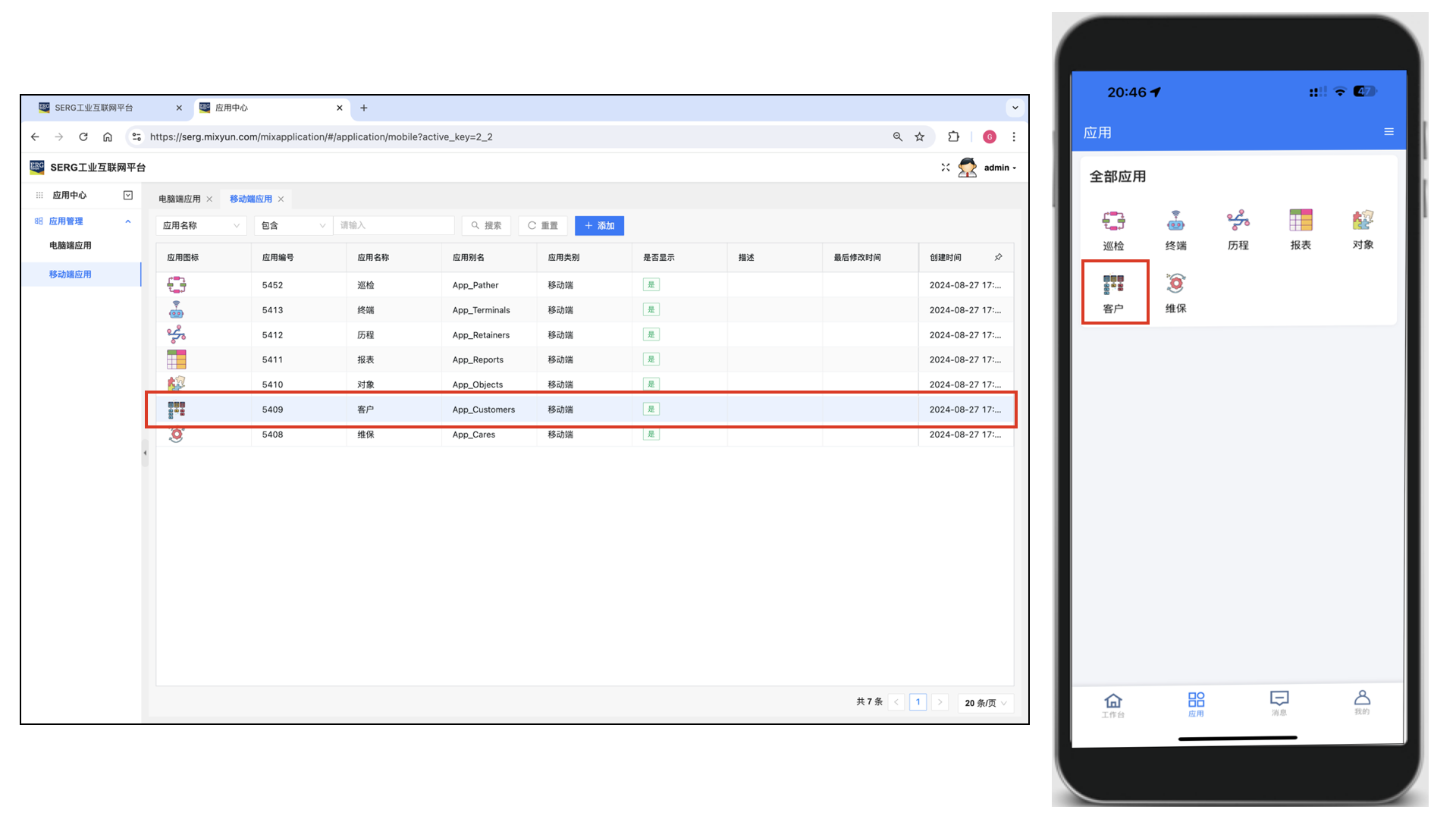
Task: Toggle 是否显示 tag for App_Pather row
Action: click(x=651, y=284)
